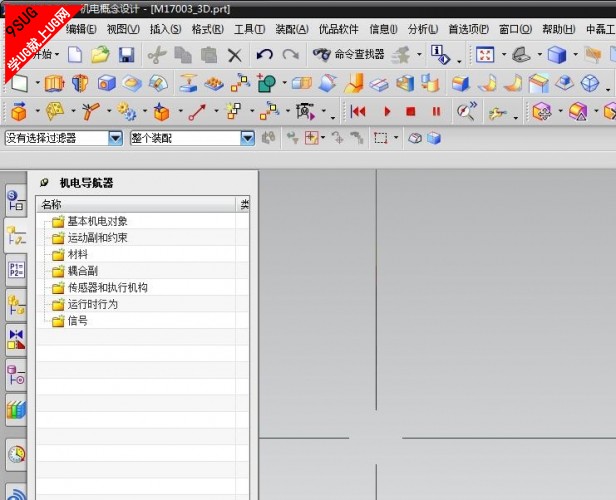Open the Assembly Navigator sidebar tab
The height and width of the screenshot is (500, 616).
[x=16, y=305]
